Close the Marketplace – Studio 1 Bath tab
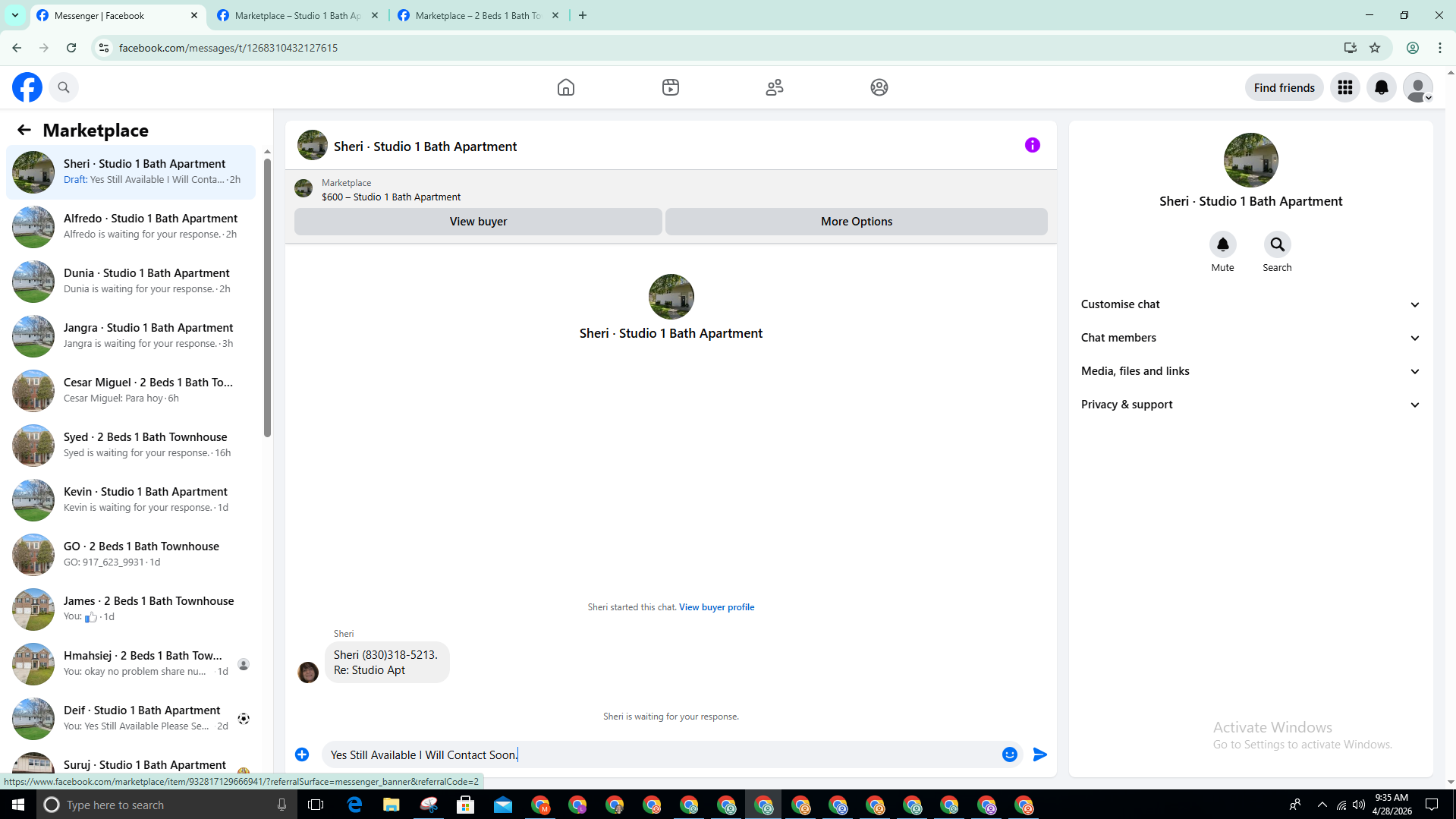Image resolution: width=1456 pixels, height=819 pixels. (375, 15)
